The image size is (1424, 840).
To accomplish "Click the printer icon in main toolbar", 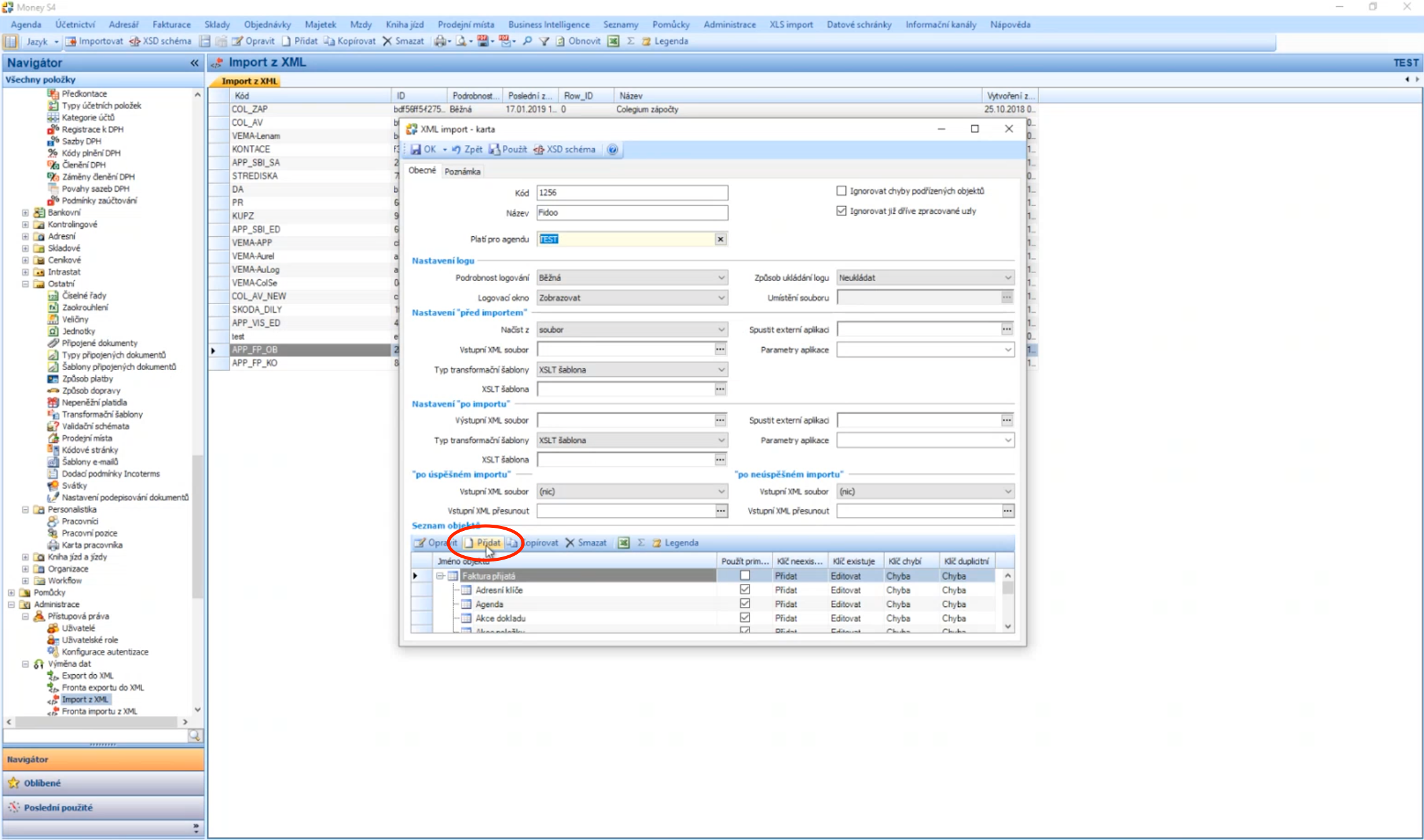I will (x=440, y=41).
